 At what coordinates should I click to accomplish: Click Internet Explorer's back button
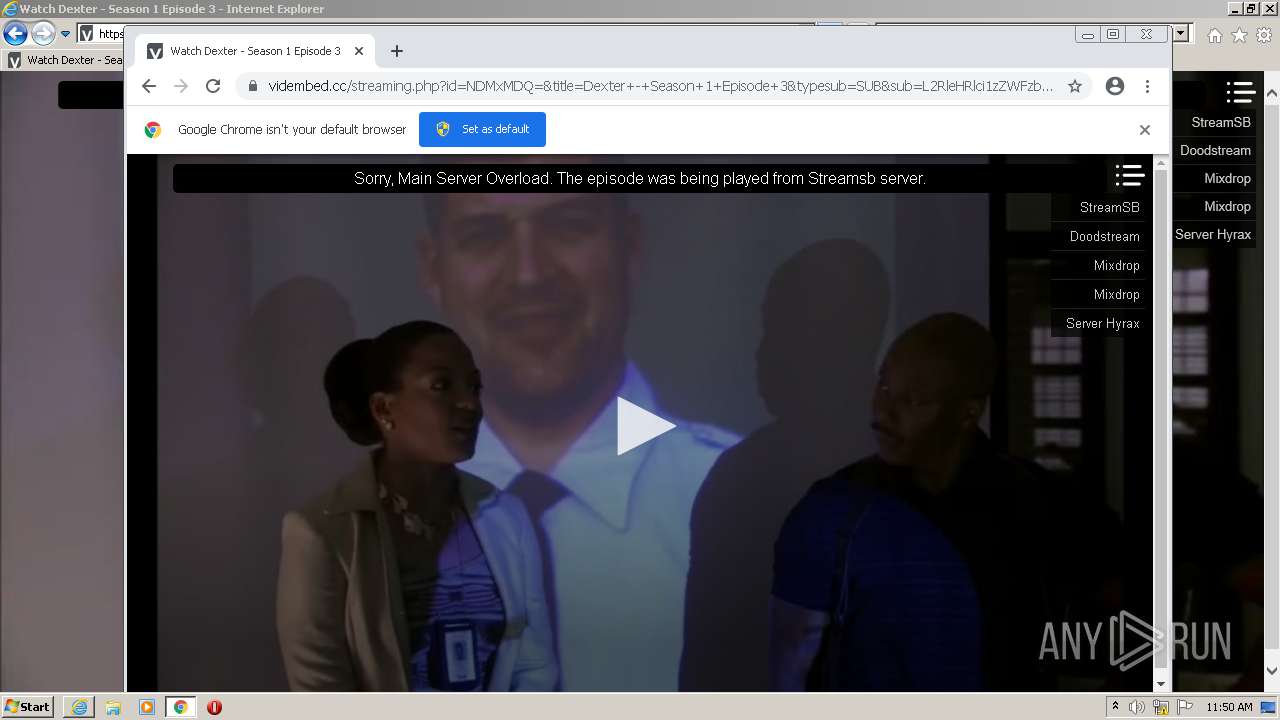pyautogui.click(x=15, y=33)
